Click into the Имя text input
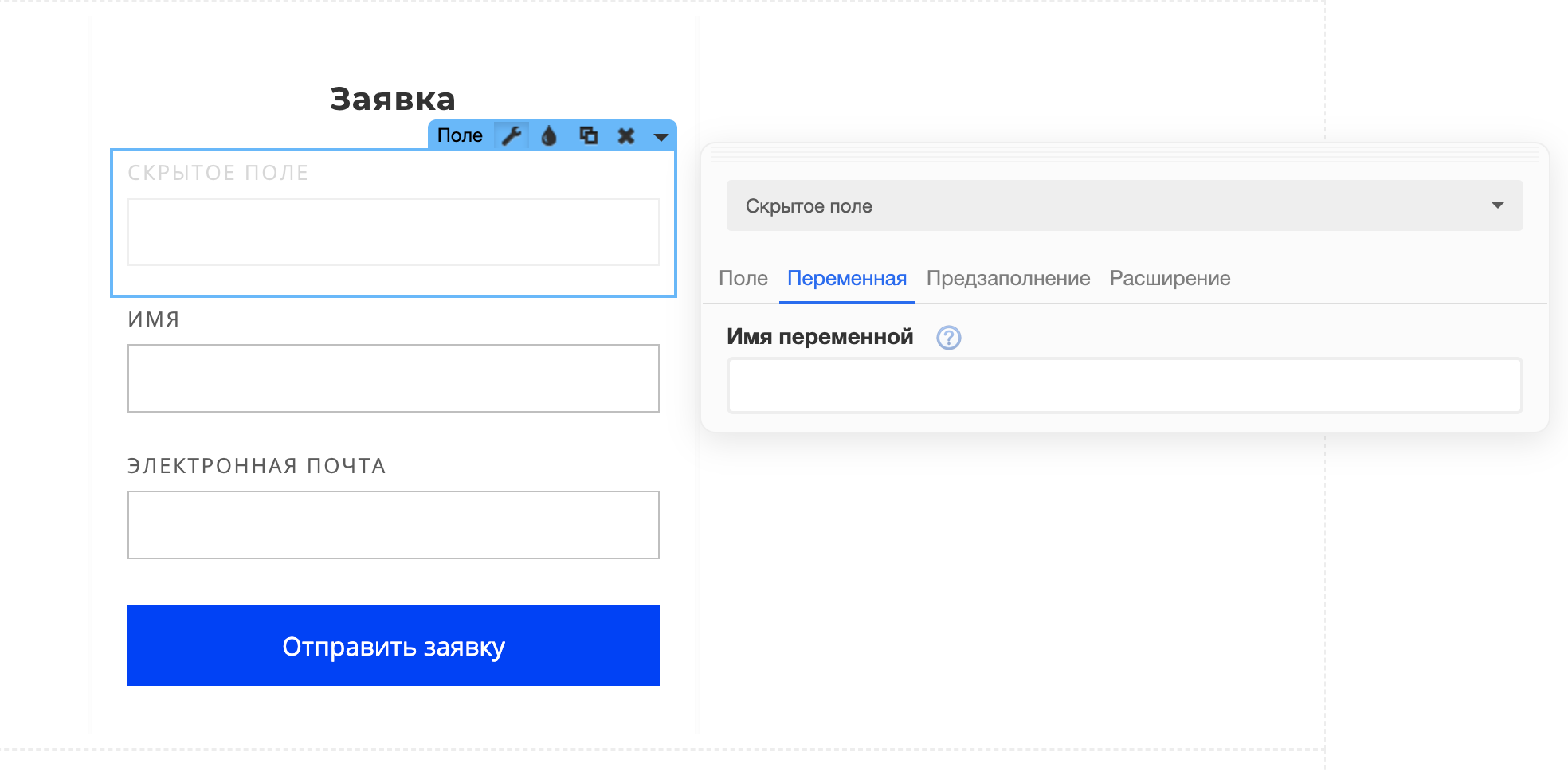 (394, 378)
